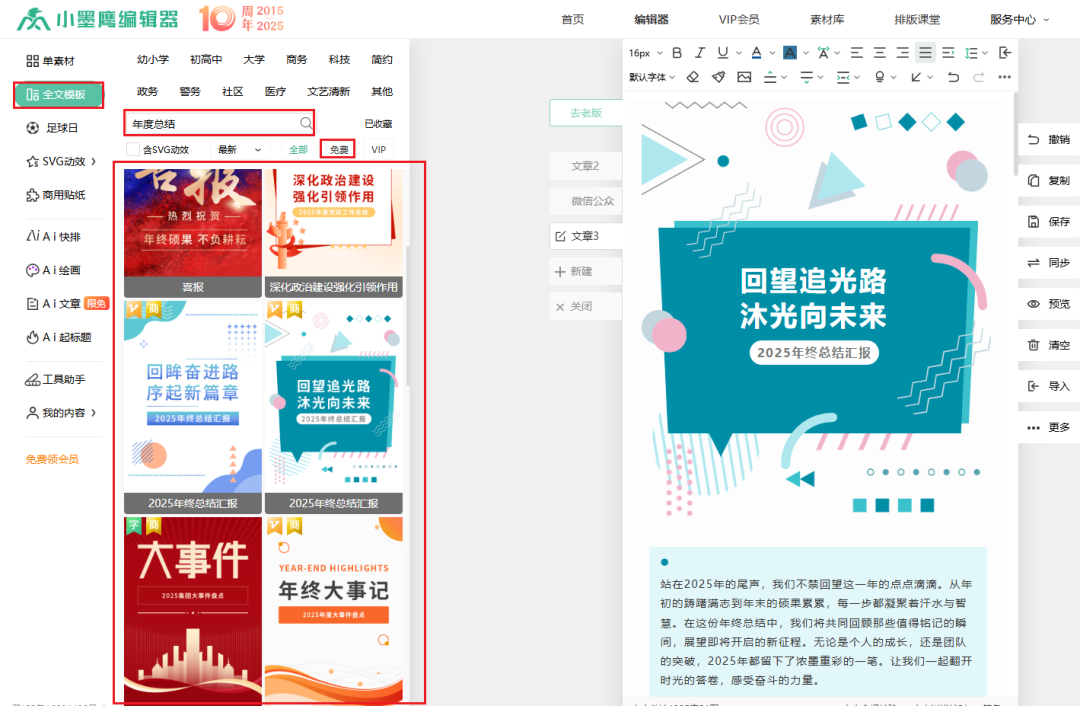Select the 全部 template filter
The height and width of the screenshot is (706, 1080).
pyautogui.click(x=298, y=149)
